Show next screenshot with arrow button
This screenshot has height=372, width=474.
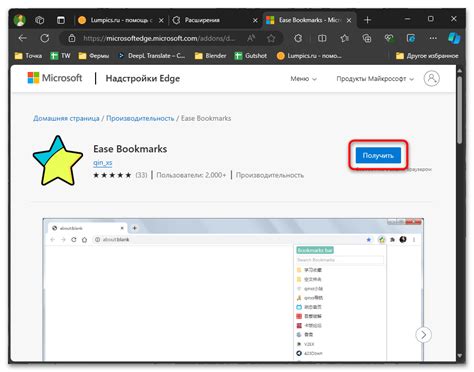[423, 335]
